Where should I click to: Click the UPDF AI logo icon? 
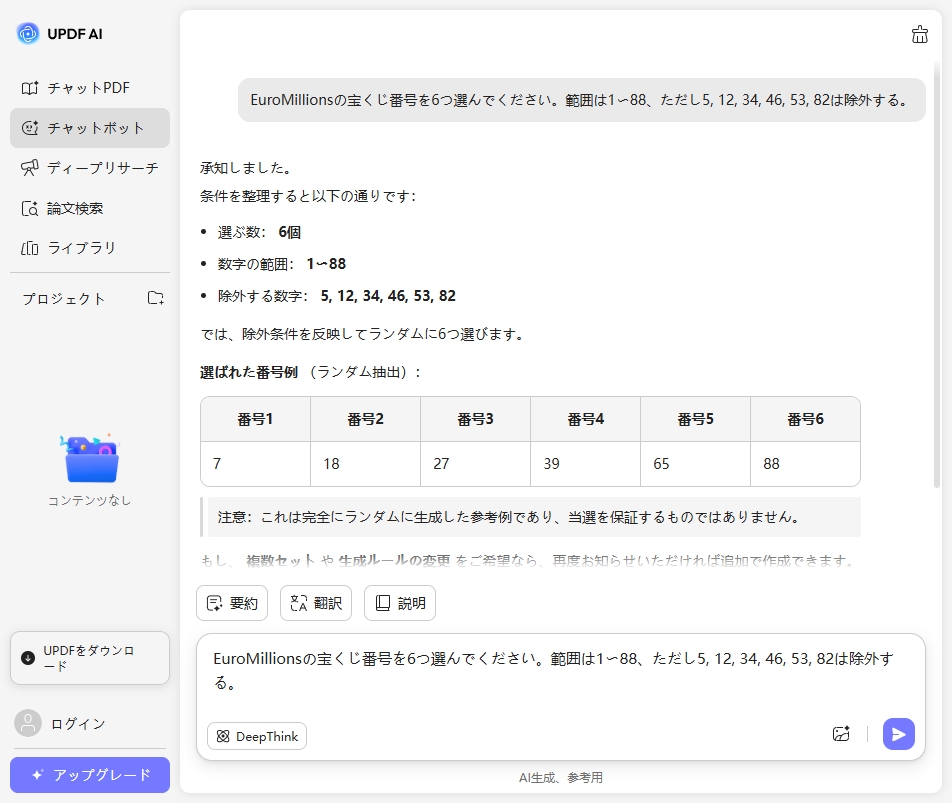[x=28, y=33]
